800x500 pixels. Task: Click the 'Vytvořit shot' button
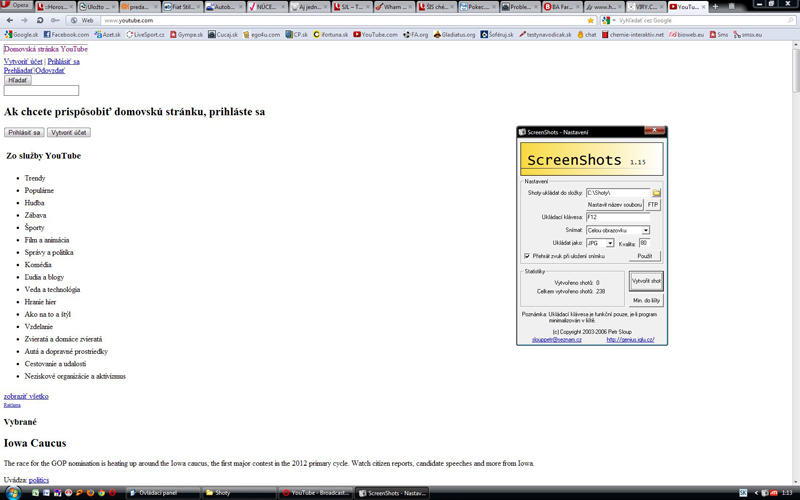click(x=646, y=281)
